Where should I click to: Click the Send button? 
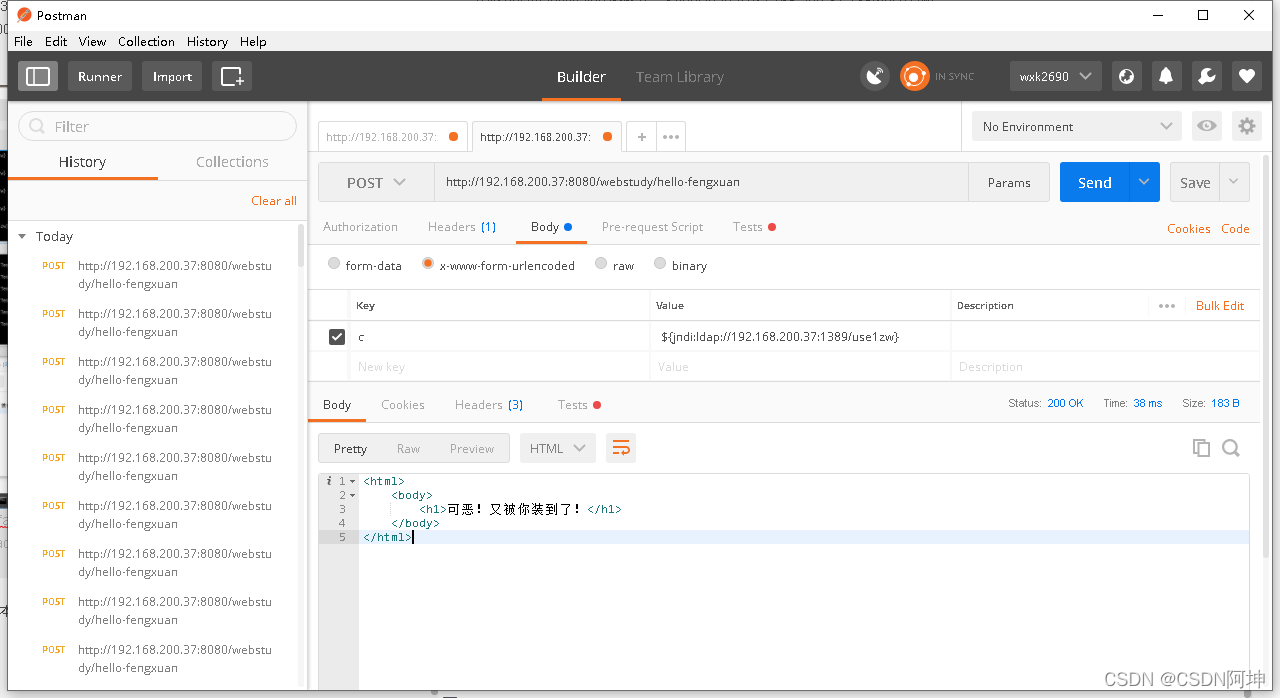click(1095, 182)
